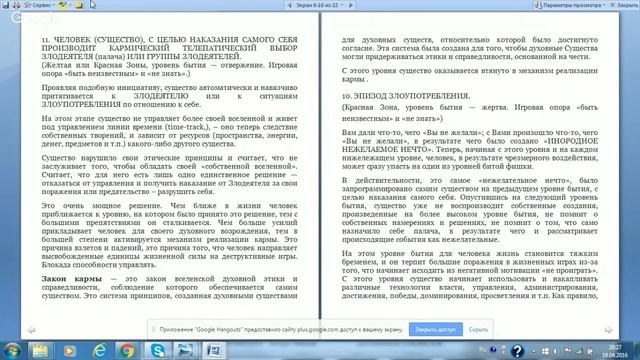The height and width of the screenshot is (360, 640).
Task: Go to the previous screen using the left arrow
Action: click(x=289, y=5)
